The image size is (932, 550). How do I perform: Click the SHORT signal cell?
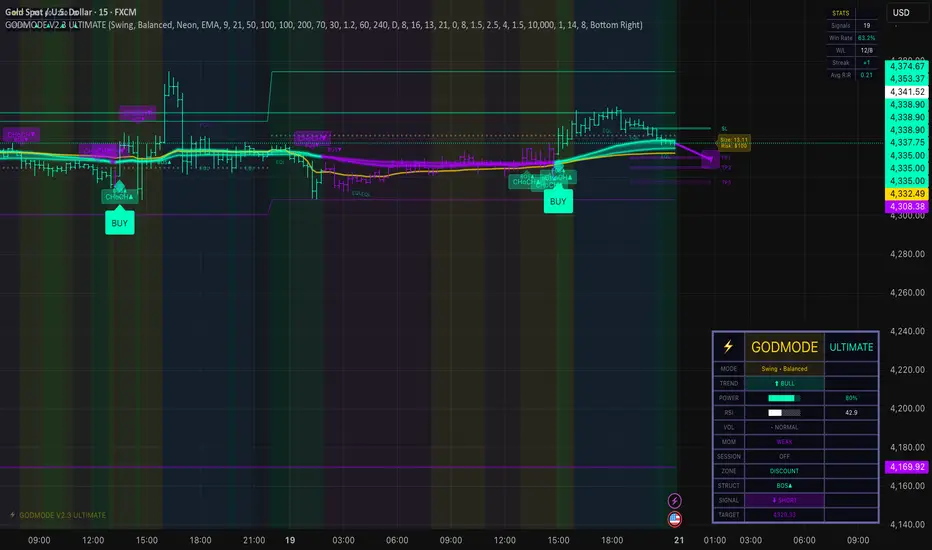[784, 500]
